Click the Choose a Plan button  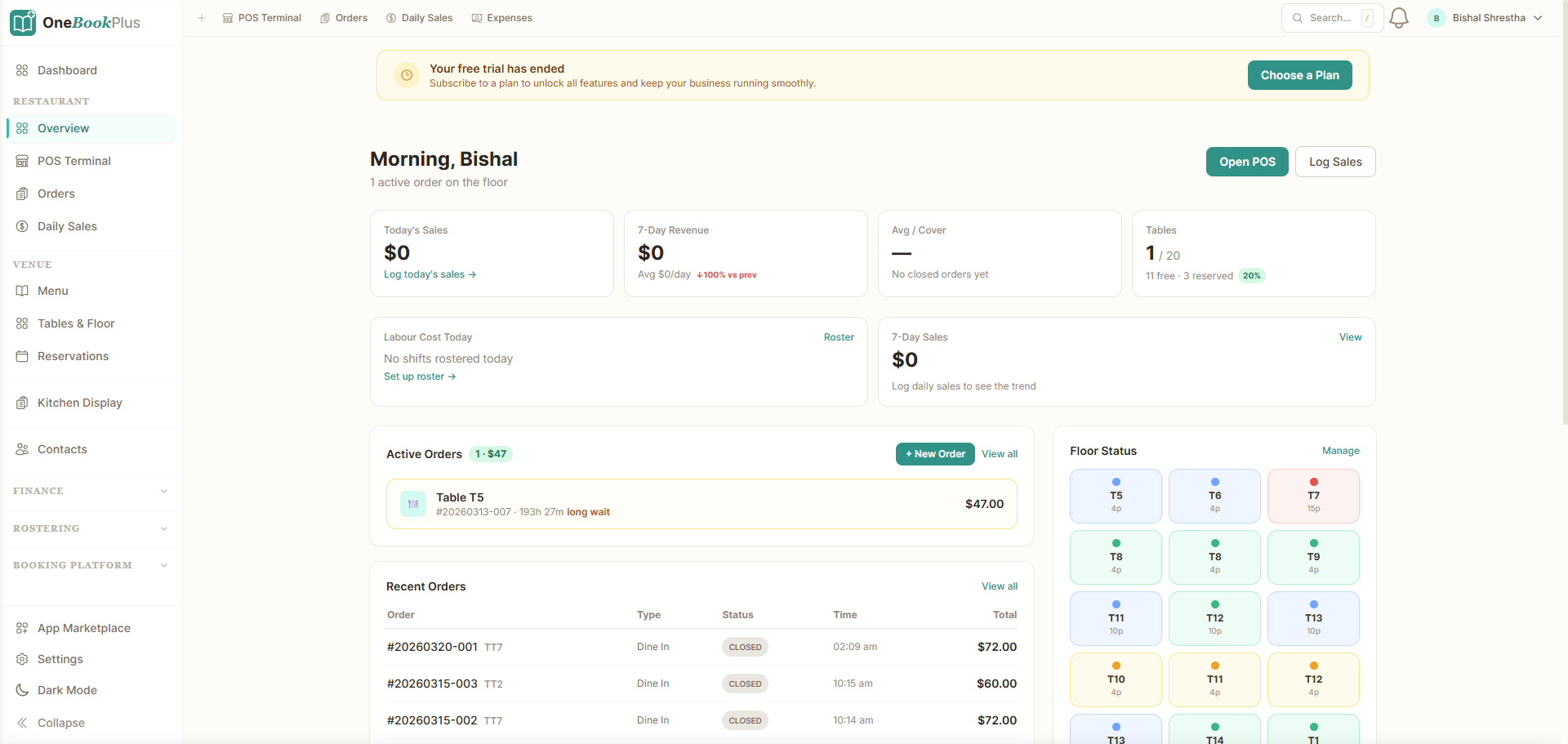tap(1299, 75)
